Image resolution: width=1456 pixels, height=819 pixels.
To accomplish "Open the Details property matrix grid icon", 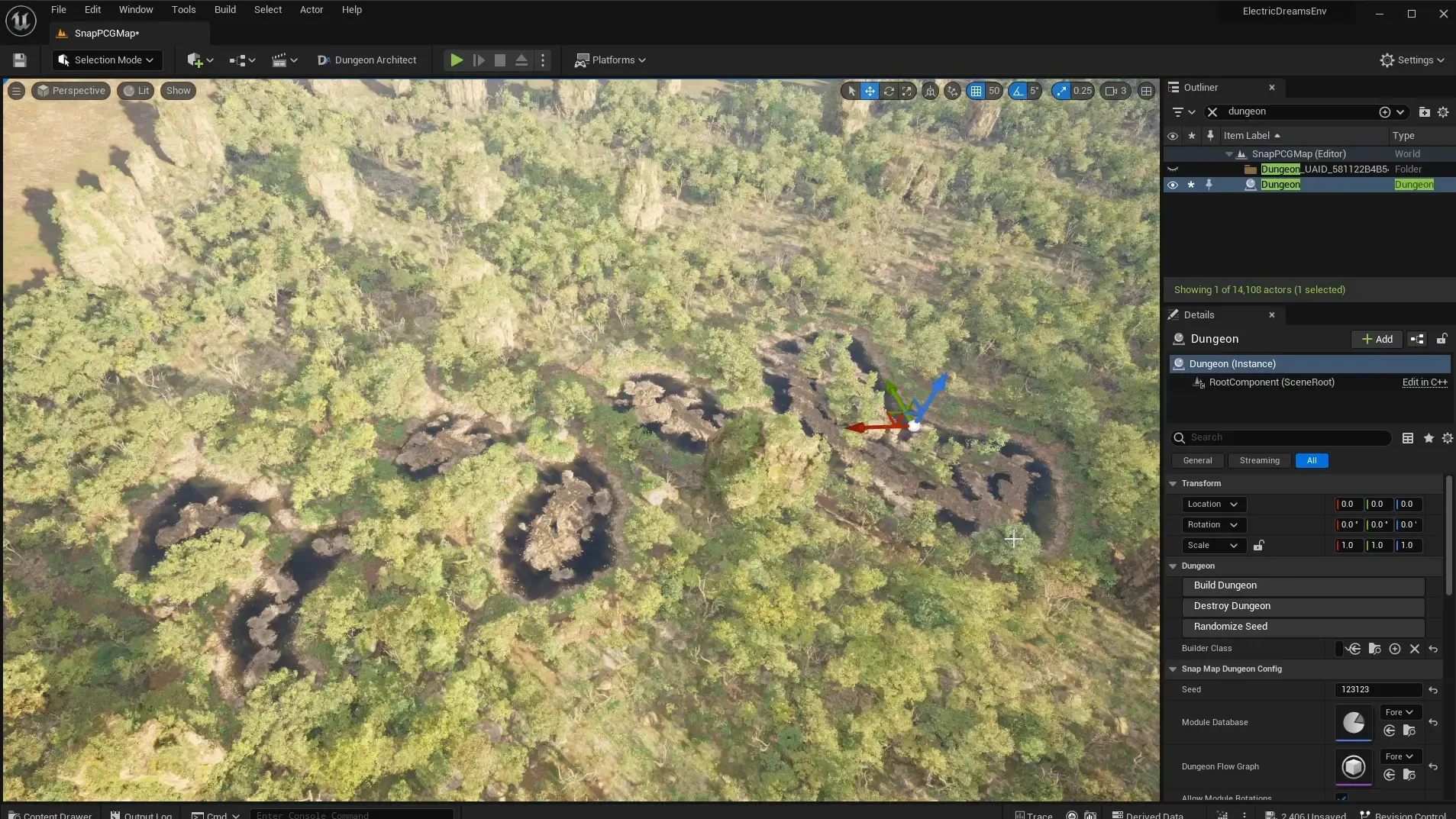I will click(1408, 438).
